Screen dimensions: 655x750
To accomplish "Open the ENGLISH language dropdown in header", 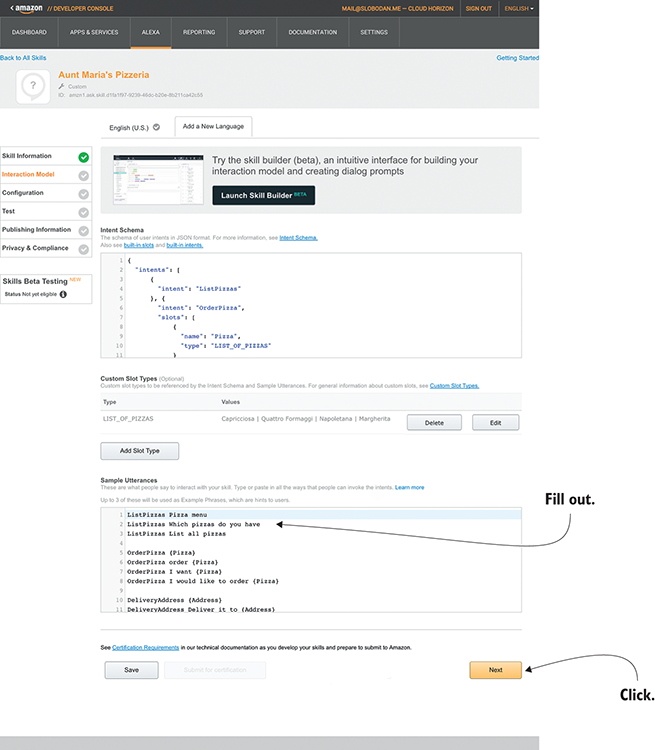I will click(518, 8).
